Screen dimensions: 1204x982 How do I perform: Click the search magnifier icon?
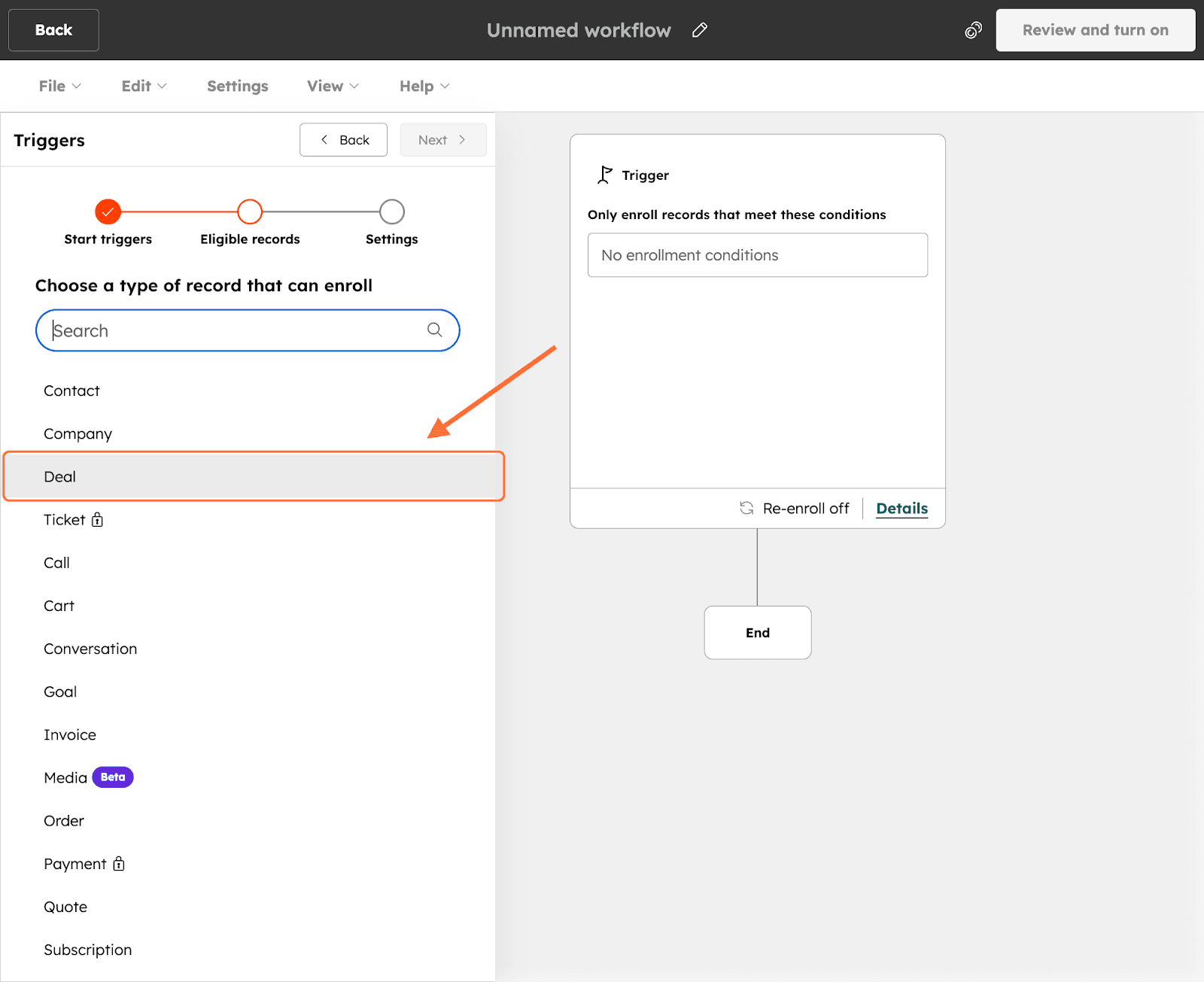(x=434, y=330)
